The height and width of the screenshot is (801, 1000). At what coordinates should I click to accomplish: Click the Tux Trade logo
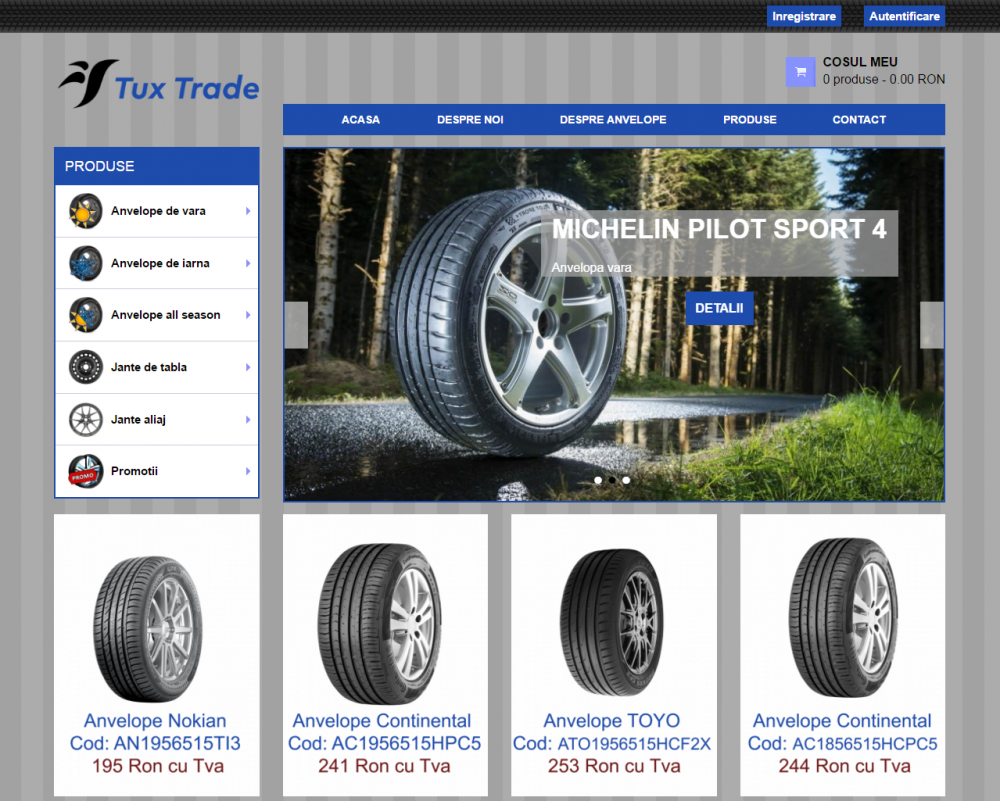click(x=159, y=85)
